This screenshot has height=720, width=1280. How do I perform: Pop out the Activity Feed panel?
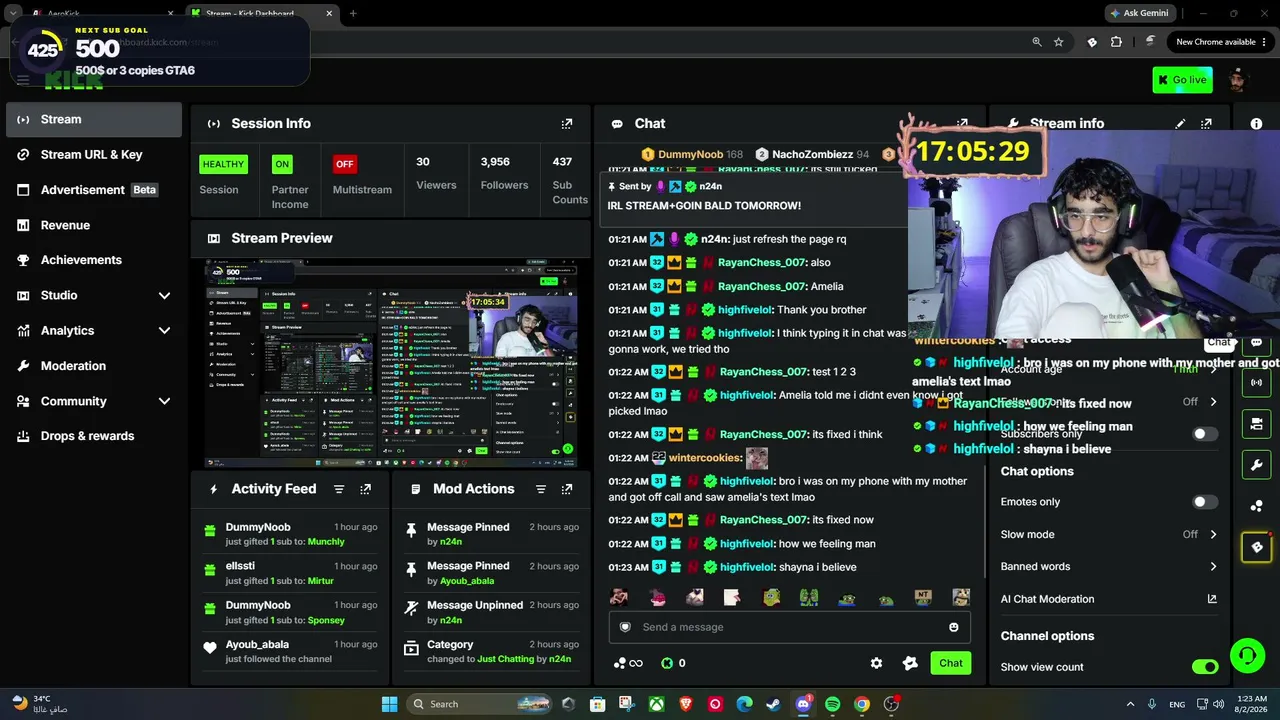pos(366,489)
